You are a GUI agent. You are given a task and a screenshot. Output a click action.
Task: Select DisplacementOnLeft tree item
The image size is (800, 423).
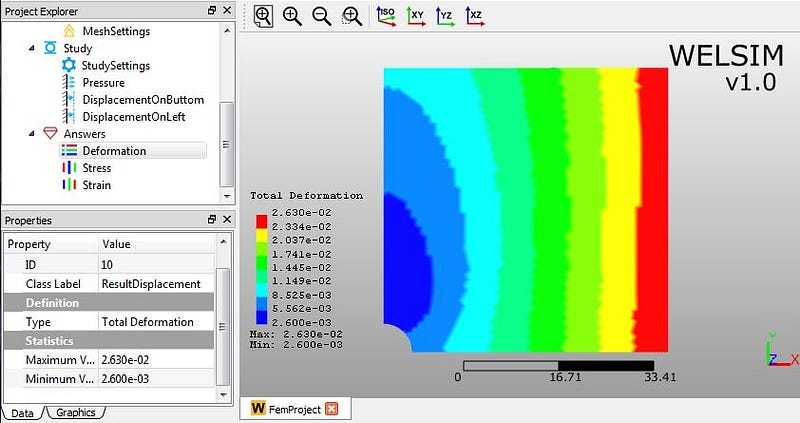click(x=134, y=117)
